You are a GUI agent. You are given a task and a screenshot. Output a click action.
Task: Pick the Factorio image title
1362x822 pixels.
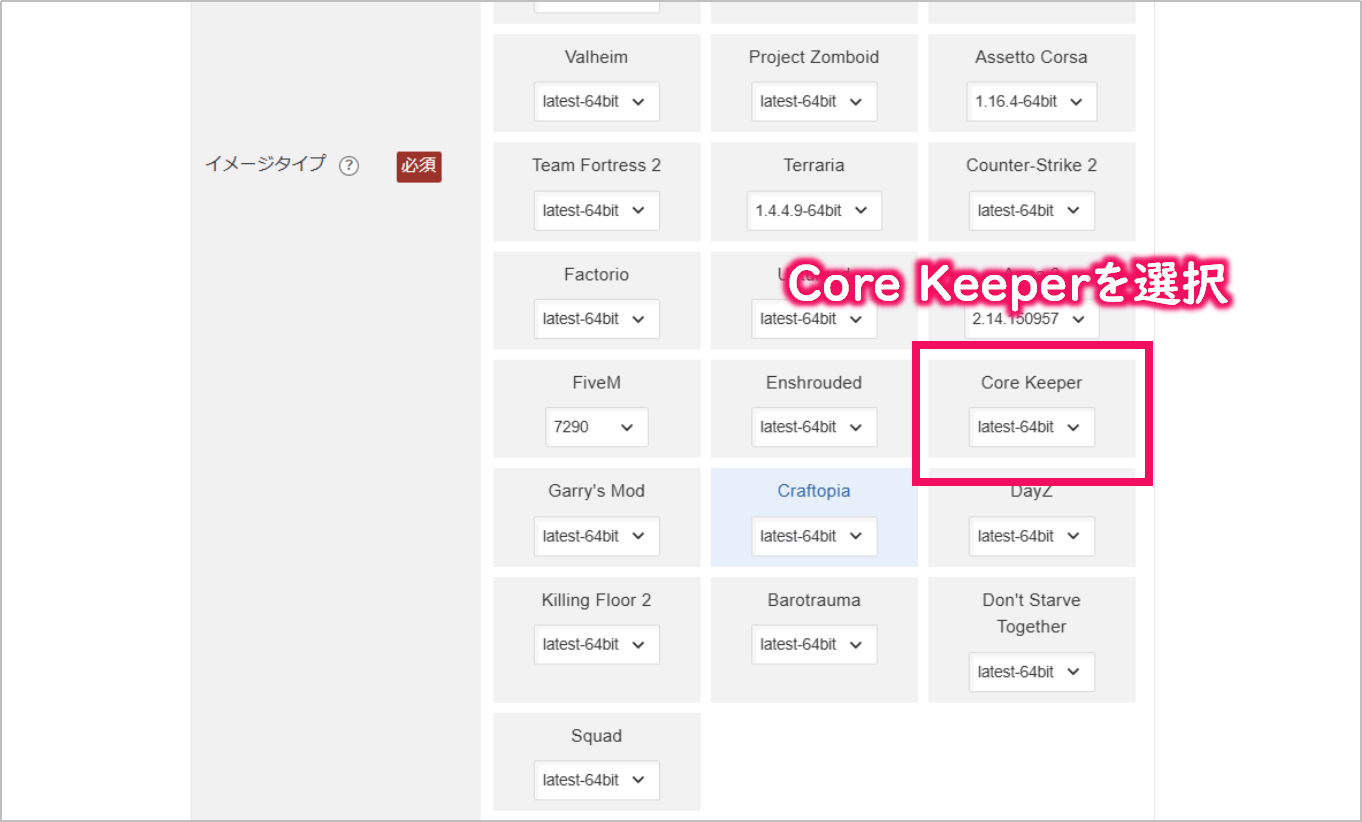pyautogui.click(x=596, y=274)
